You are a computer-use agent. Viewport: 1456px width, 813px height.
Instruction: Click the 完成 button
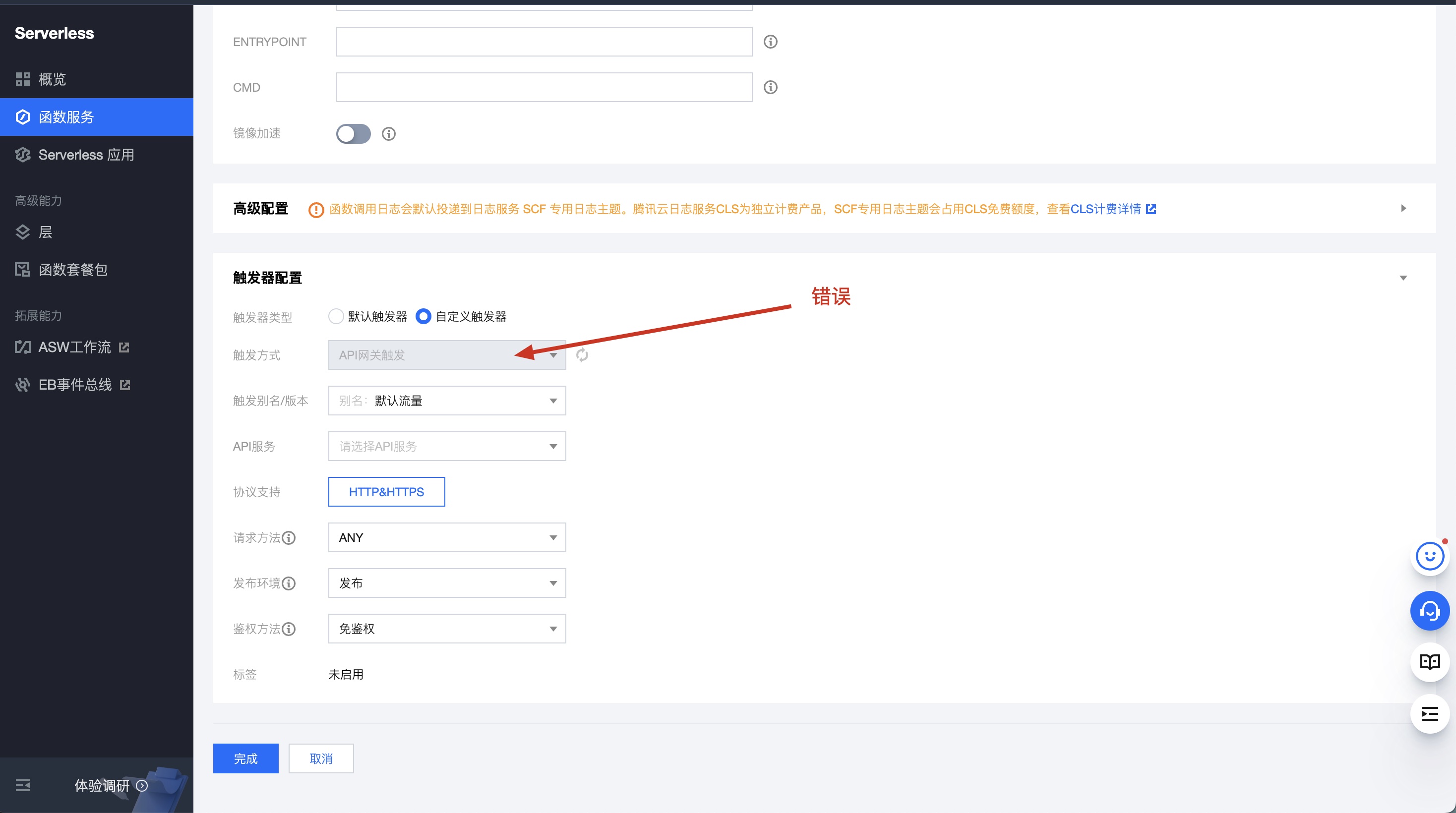245,758
